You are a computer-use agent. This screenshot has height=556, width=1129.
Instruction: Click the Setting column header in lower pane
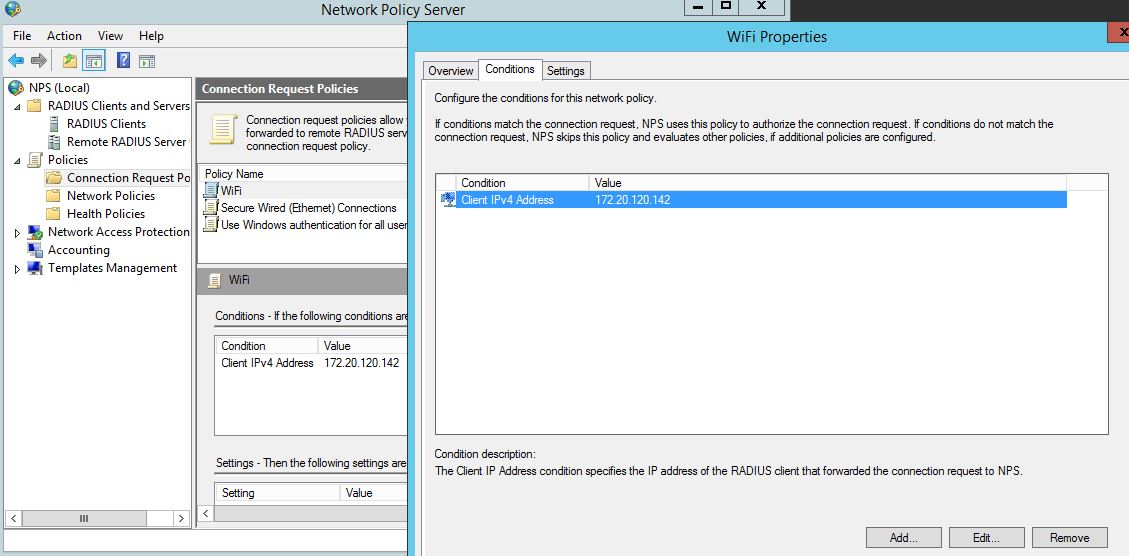(277, 493)
